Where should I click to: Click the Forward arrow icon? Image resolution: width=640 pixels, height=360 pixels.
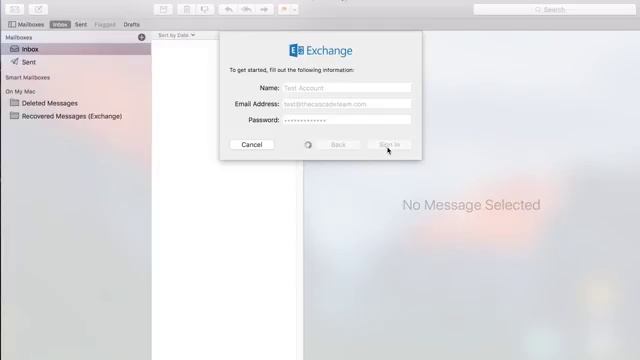coord(264,9)
